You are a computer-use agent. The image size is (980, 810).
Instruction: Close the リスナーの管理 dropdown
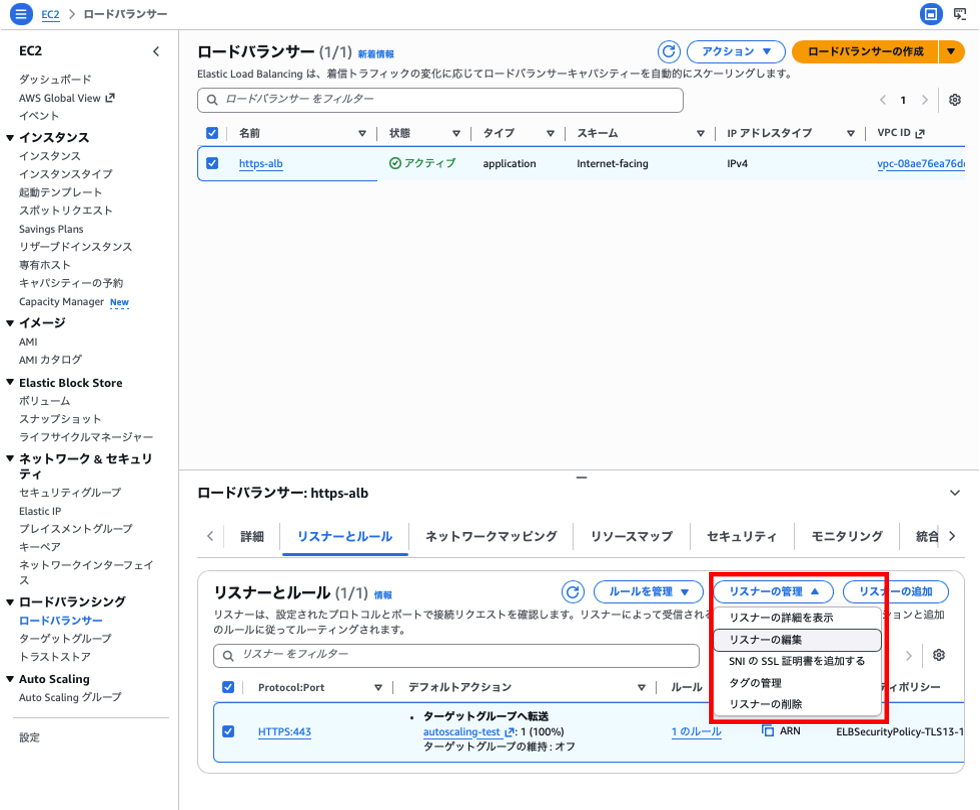point(773,591)
